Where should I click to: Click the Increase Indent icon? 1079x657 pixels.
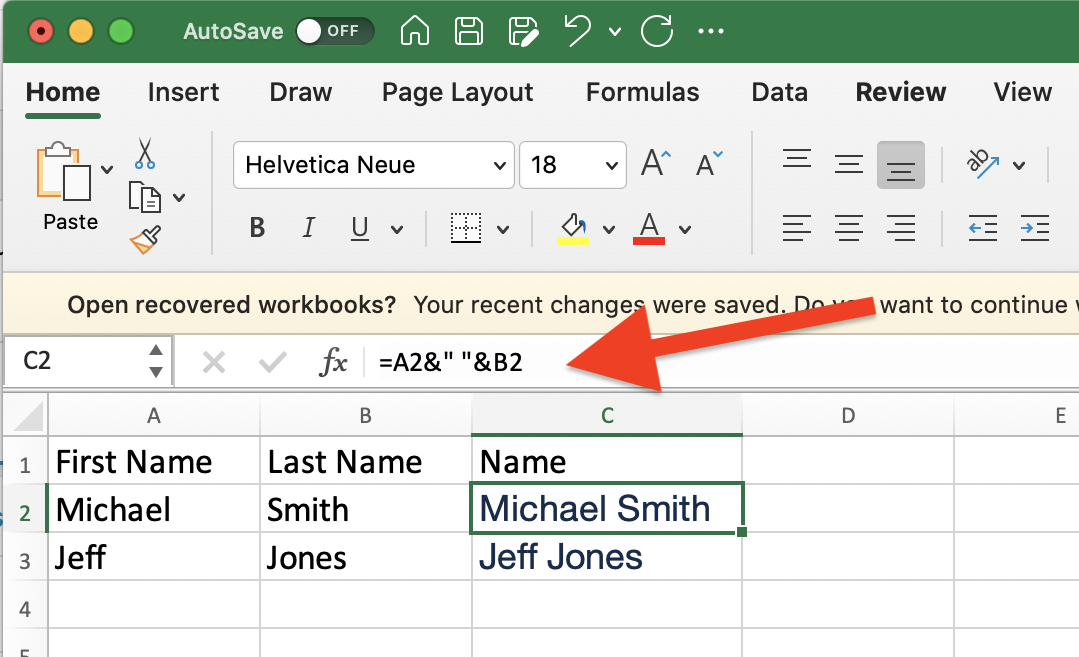[x=1034, y=228]
